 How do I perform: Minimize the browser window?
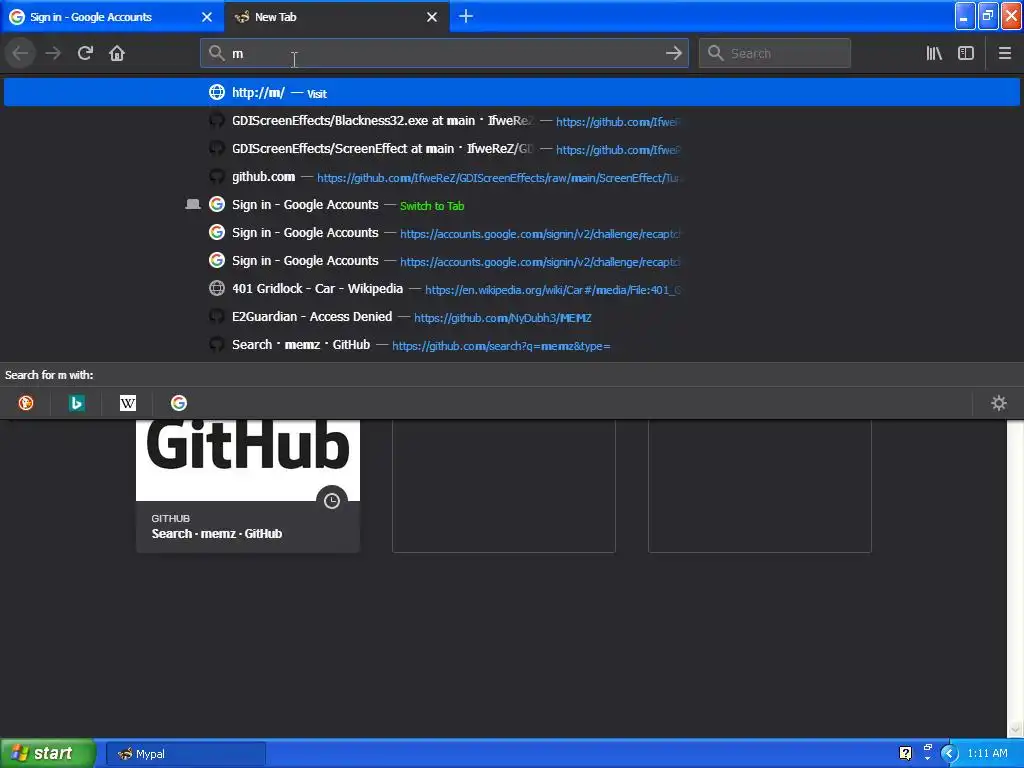(x=965, y=16)
